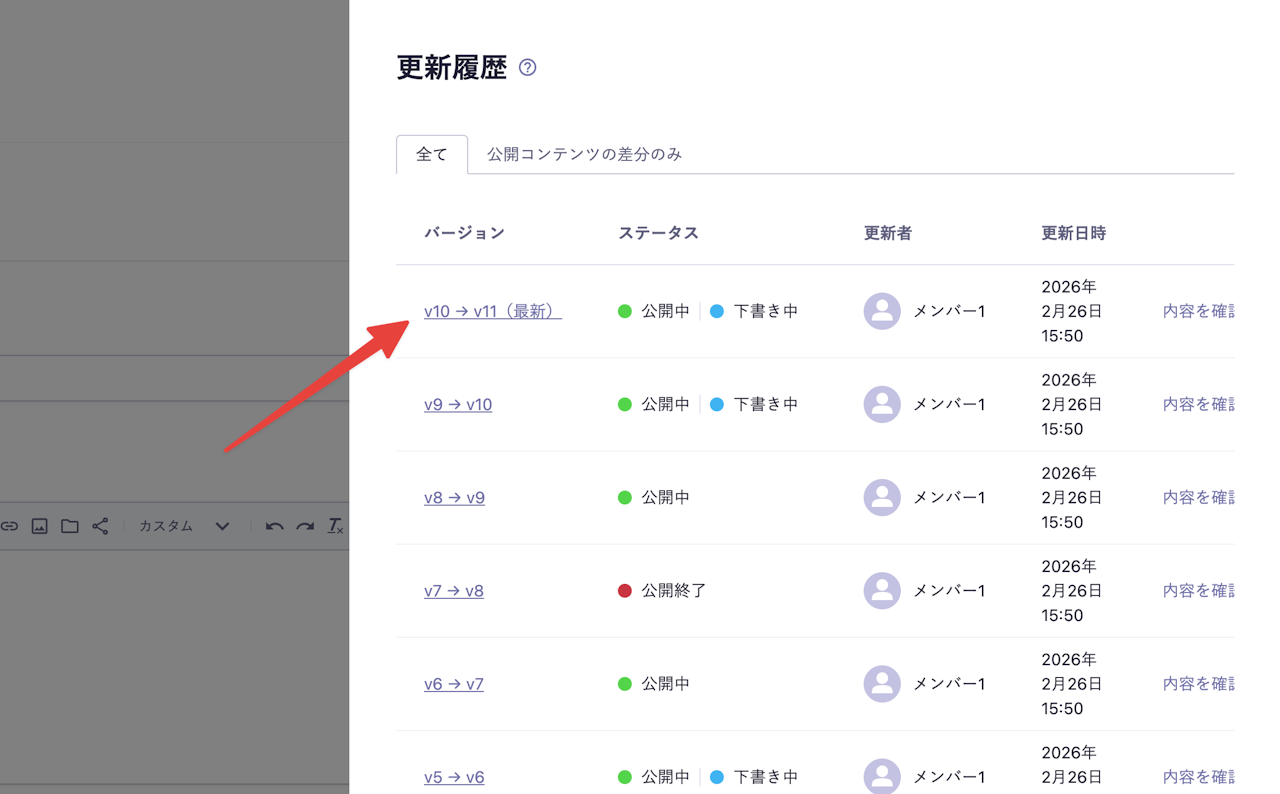The width and height of the screenshot is (1280, 794).
Task: Click 公開中 status in v8 → v9 row
Action: pyautogui.click(x=654, y=497)
